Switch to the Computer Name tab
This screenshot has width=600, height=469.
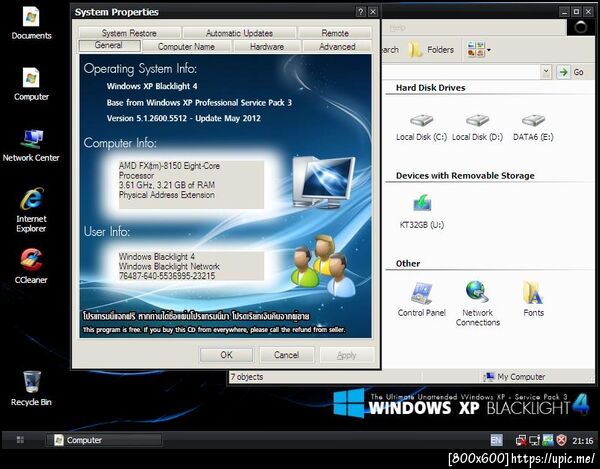click(186, 46)
